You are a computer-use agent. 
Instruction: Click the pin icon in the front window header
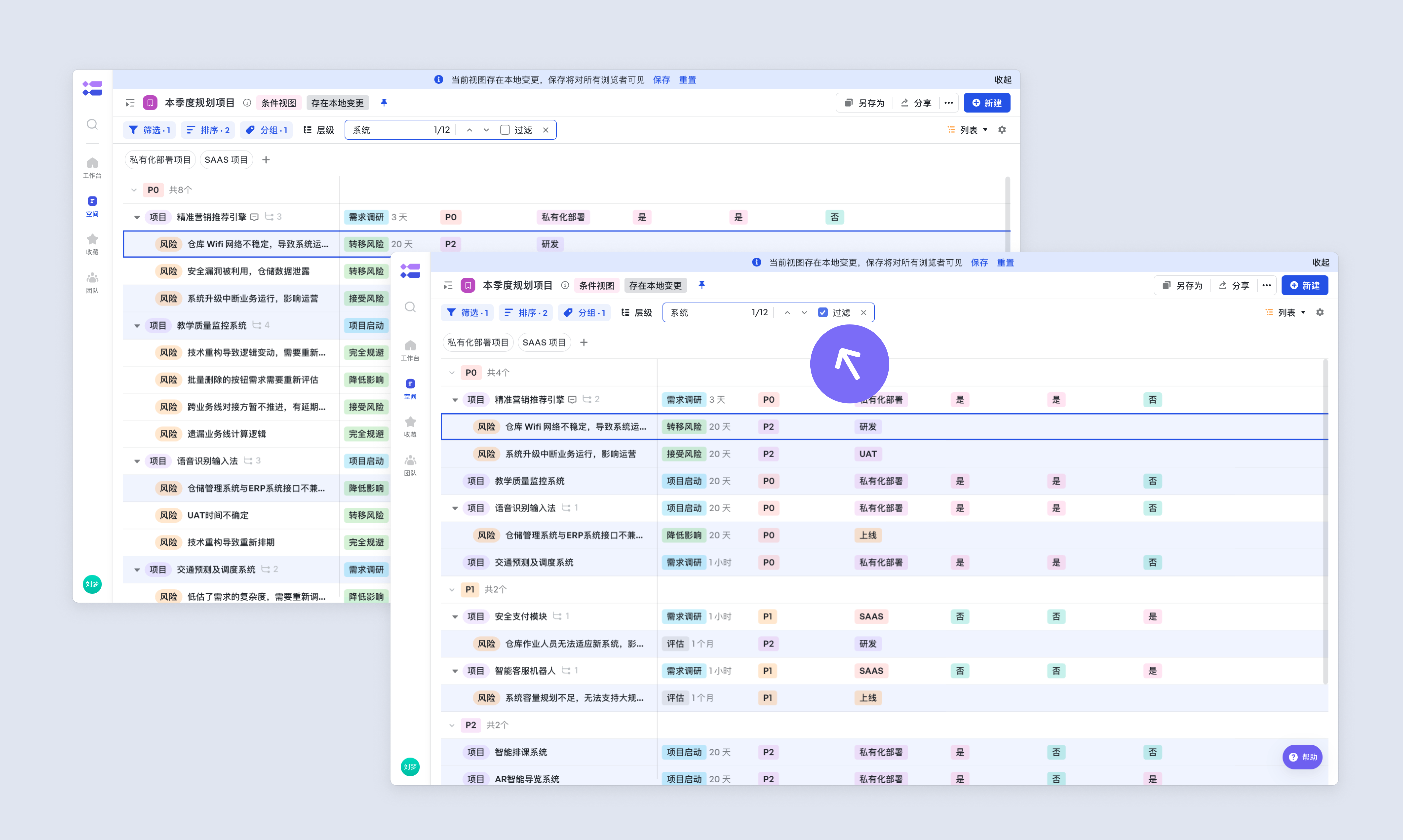(x=702, y=285)
